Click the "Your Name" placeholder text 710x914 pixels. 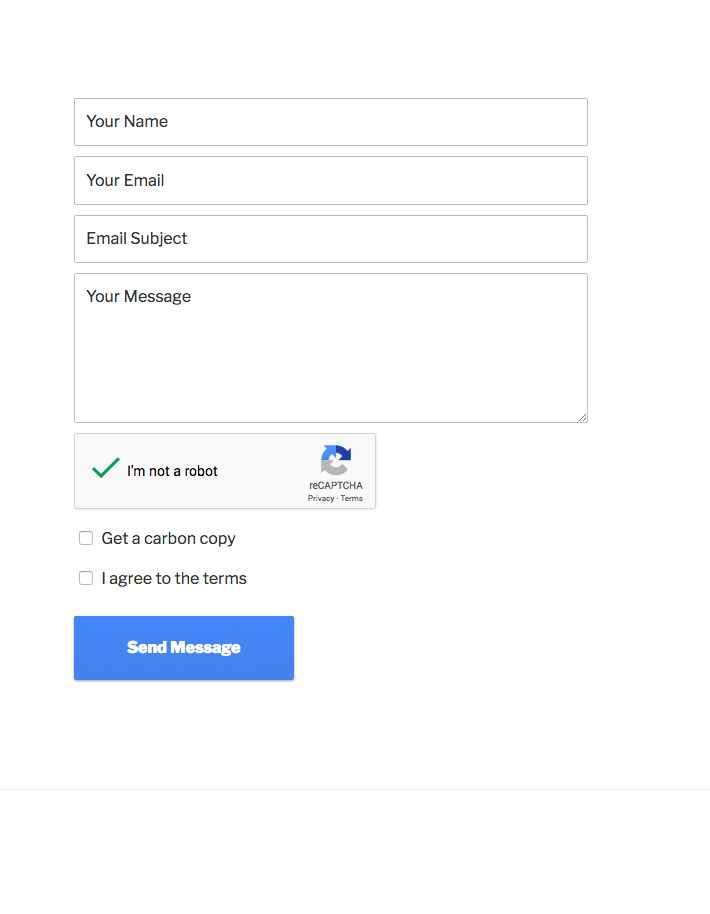[x=127, y=122]
